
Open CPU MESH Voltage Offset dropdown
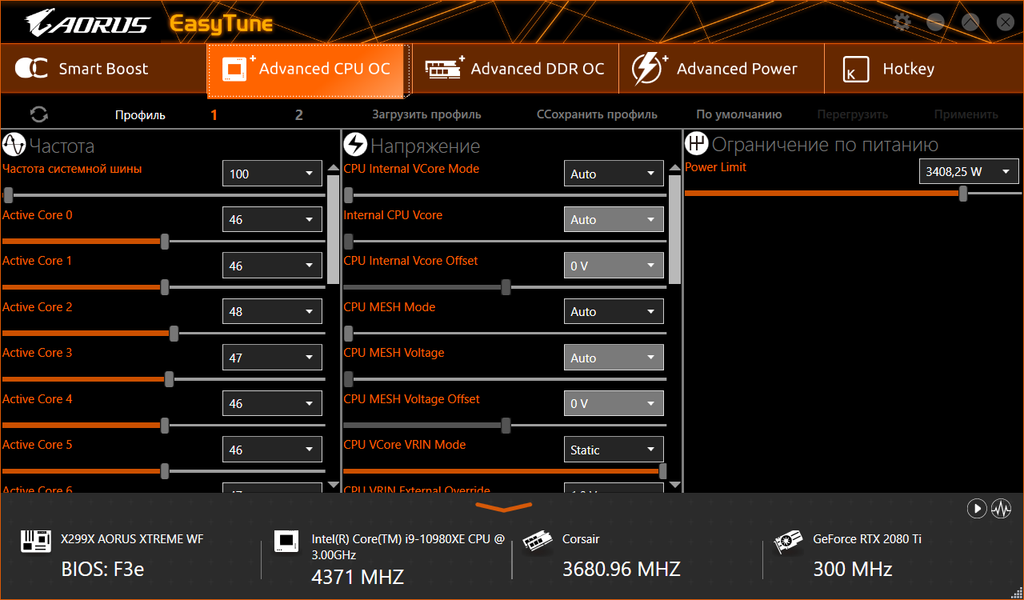(613, 403)
